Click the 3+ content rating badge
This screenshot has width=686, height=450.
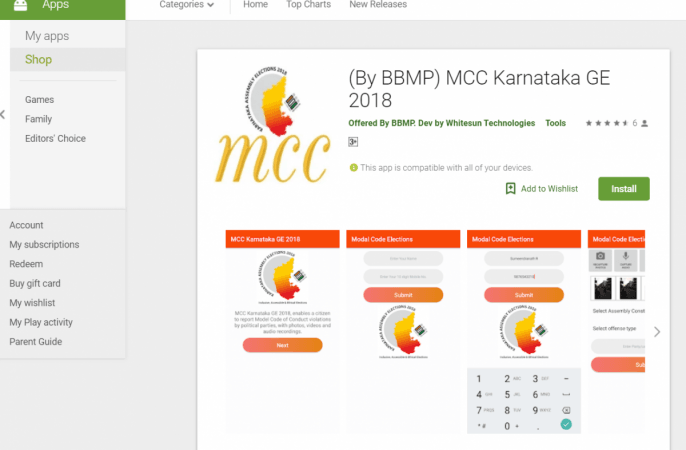(353, 142)
